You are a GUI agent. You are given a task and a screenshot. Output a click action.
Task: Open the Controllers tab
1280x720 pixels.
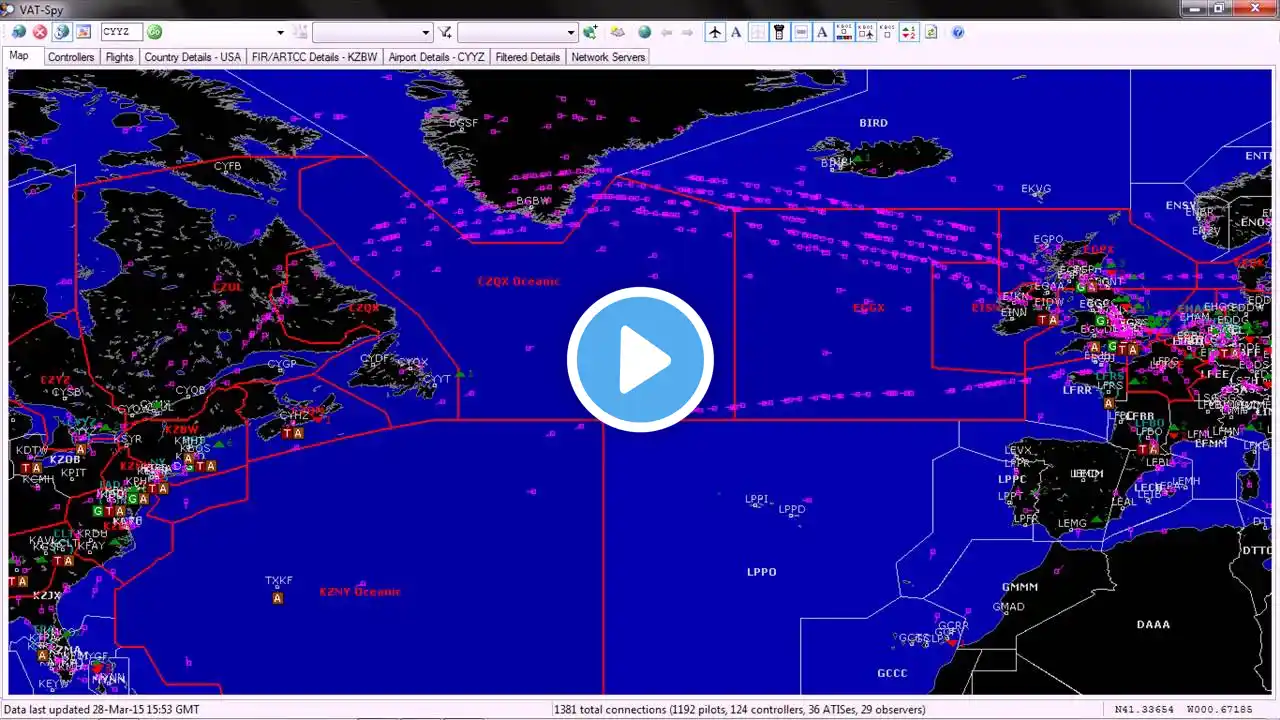pyautogui.click(x=71, y=57)
